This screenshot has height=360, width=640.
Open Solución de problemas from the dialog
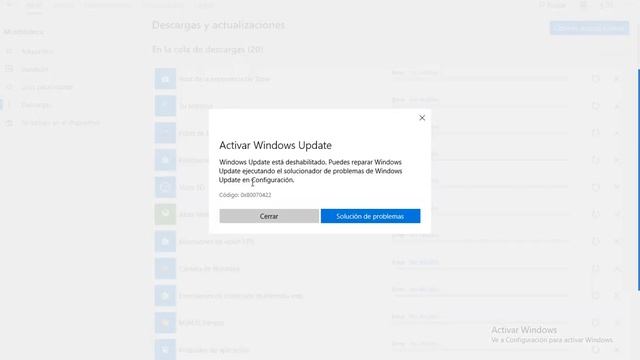click(370, 216)
